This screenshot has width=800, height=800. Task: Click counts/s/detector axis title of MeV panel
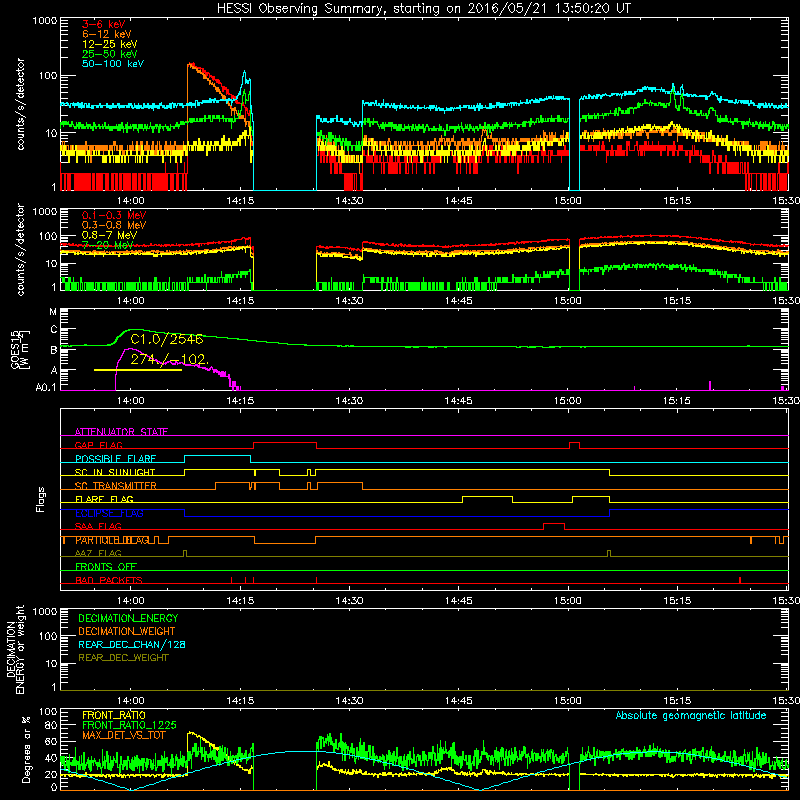(20, 250)
